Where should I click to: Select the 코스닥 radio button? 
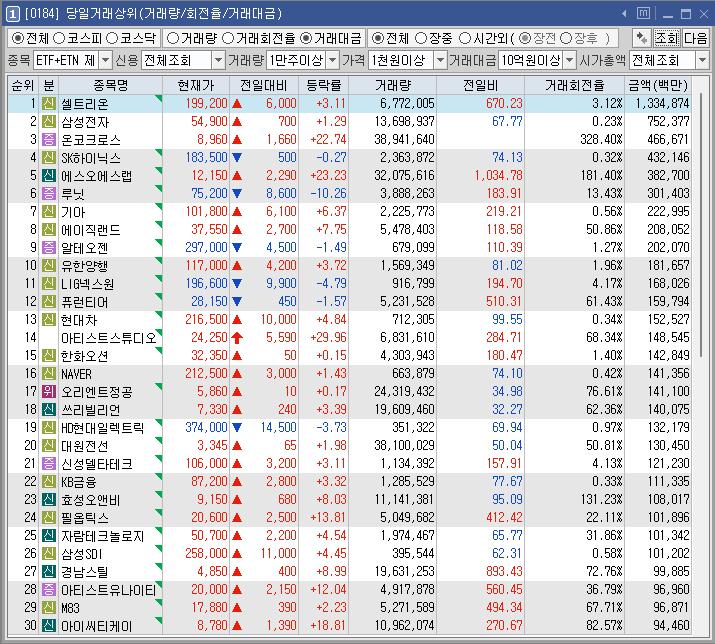pos(112,38)
